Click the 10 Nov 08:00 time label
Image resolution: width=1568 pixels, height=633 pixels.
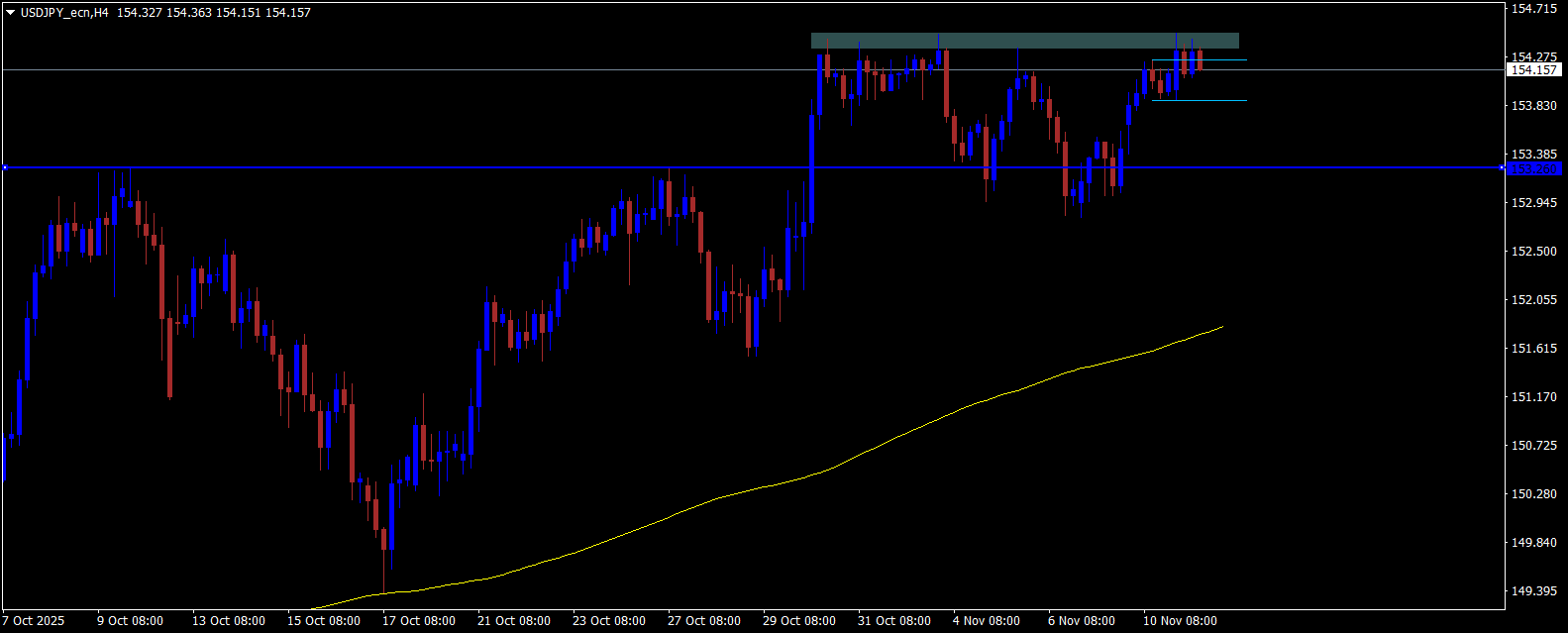1180,621
